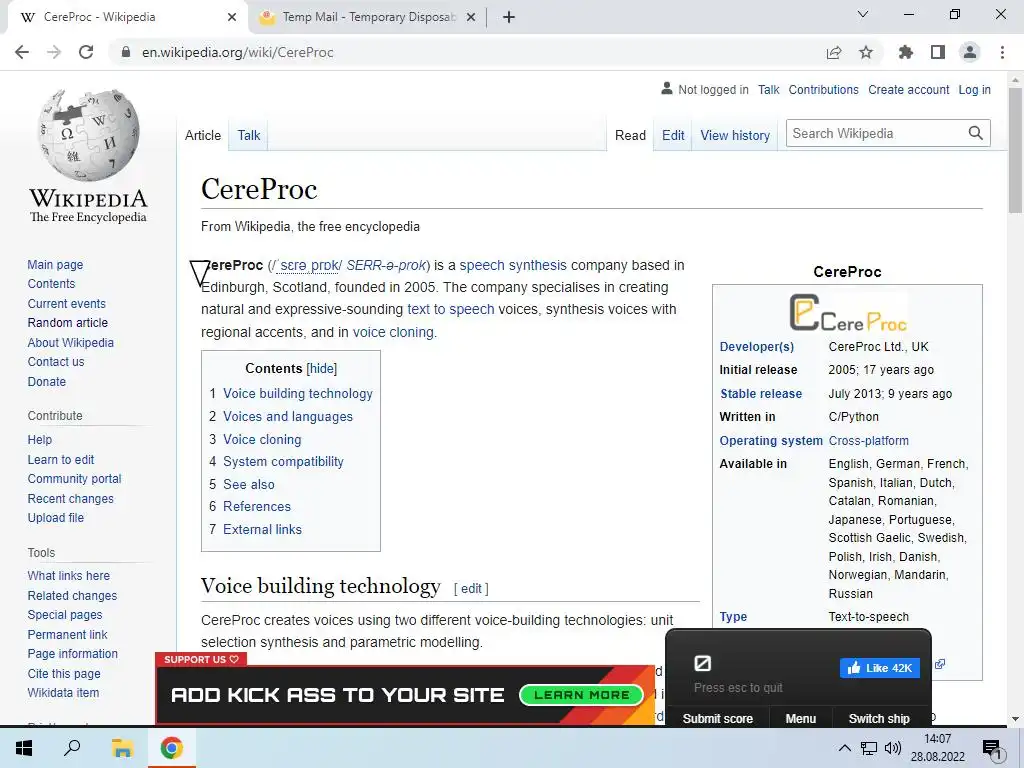The image size is (1024, 768).
Task: Click the search magnifier in Wikipedia search box
Action: click(x=976, y=133)
